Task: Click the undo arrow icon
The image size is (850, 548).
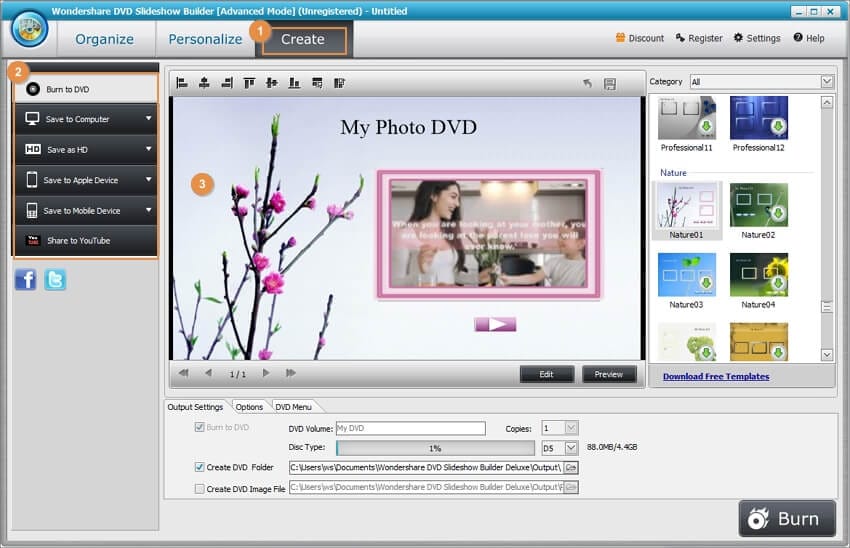Action: coord(587,83)
